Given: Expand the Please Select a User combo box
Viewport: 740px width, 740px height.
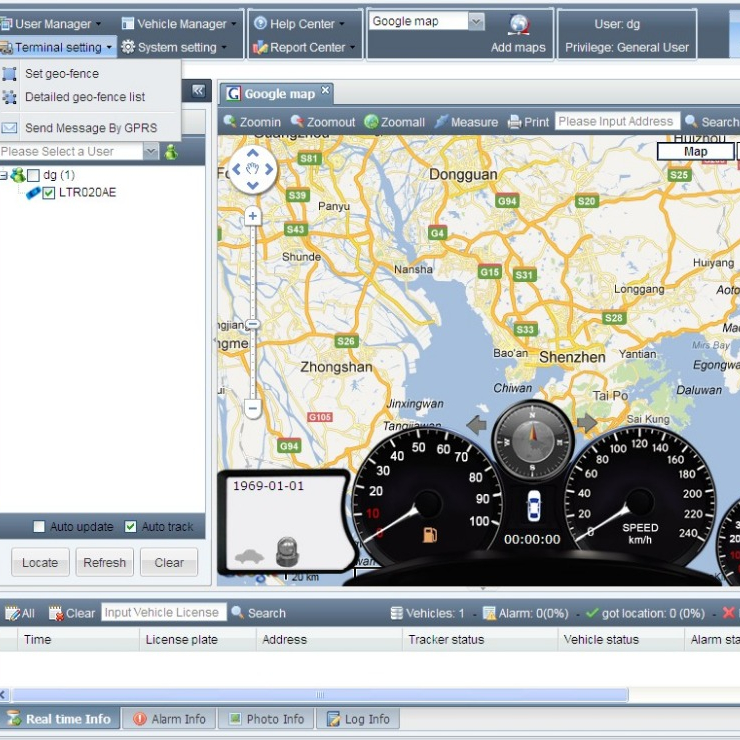Looking at the screenshot, I should [150, 152].
